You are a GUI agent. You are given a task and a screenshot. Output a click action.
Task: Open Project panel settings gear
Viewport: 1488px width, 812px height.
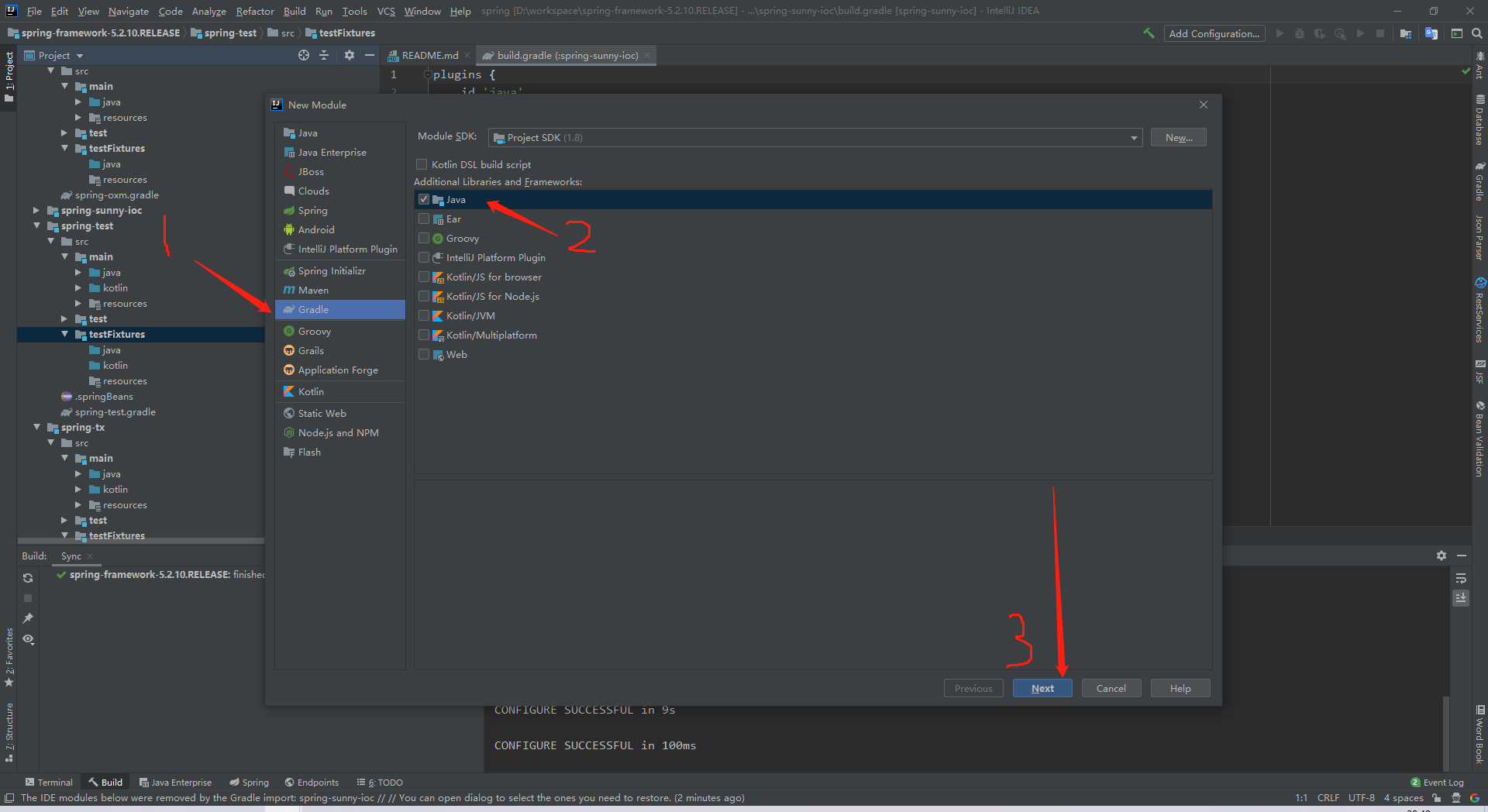click(350, 55)
